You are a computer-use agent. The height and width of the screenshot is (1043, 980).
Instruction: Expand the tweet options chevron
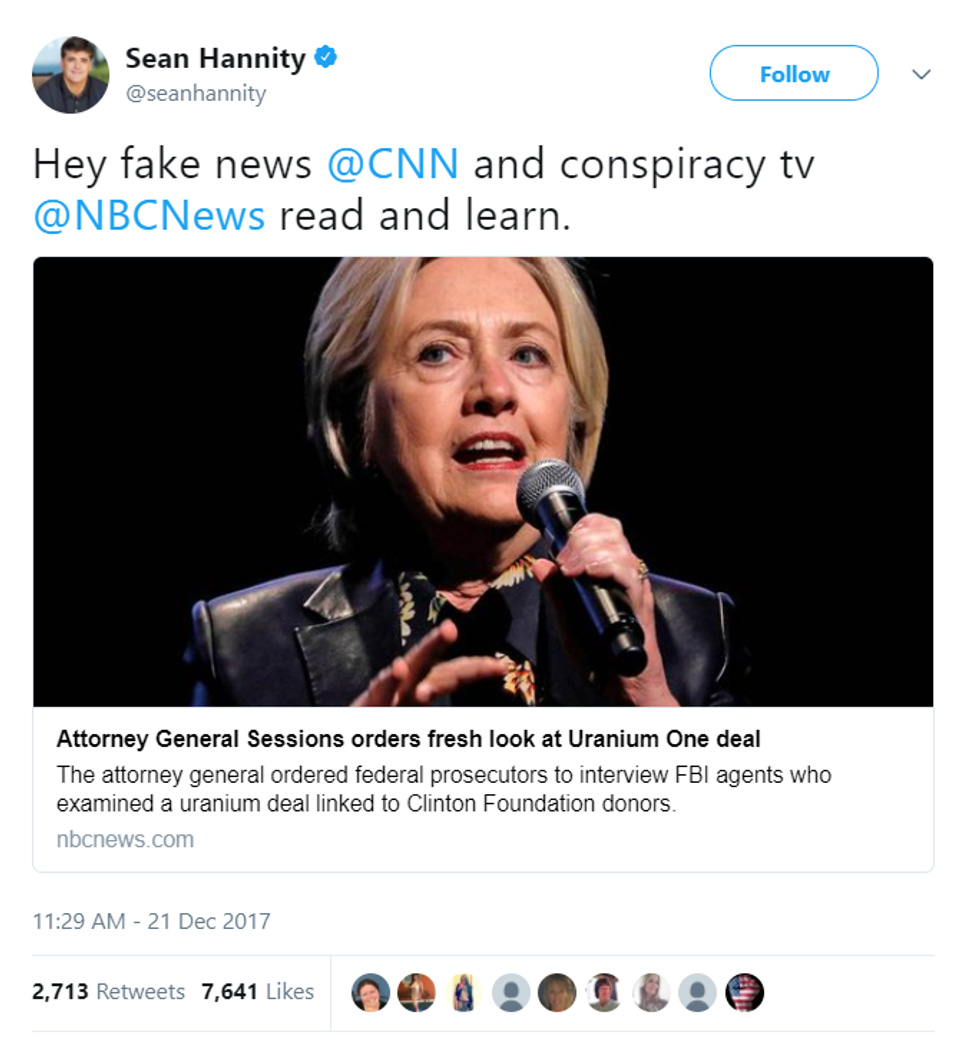[x=921, y=74]
